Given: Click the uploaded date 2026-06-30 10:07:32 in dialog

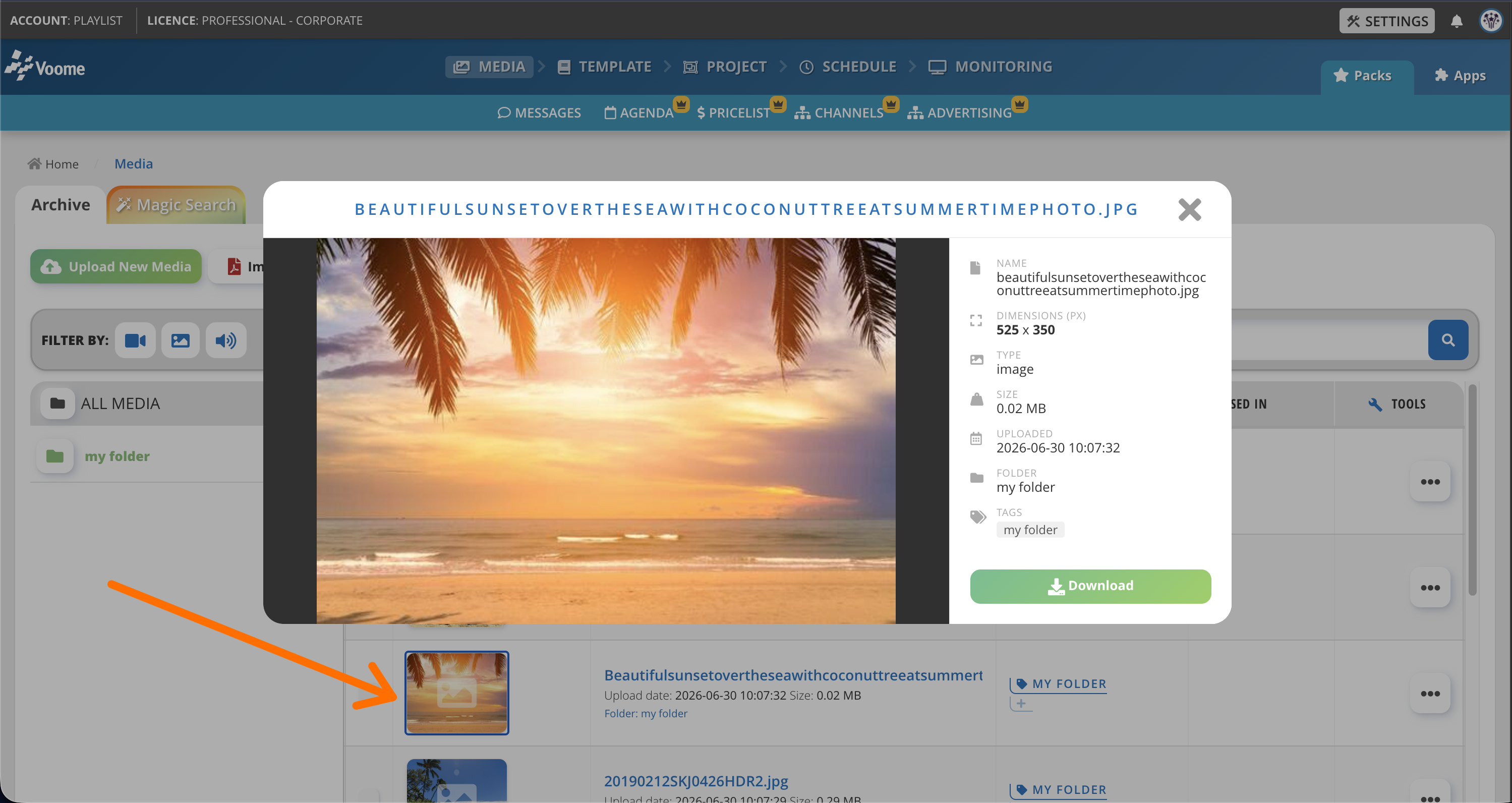Looking at the screenshot, I should click(x=1058, y=448).
